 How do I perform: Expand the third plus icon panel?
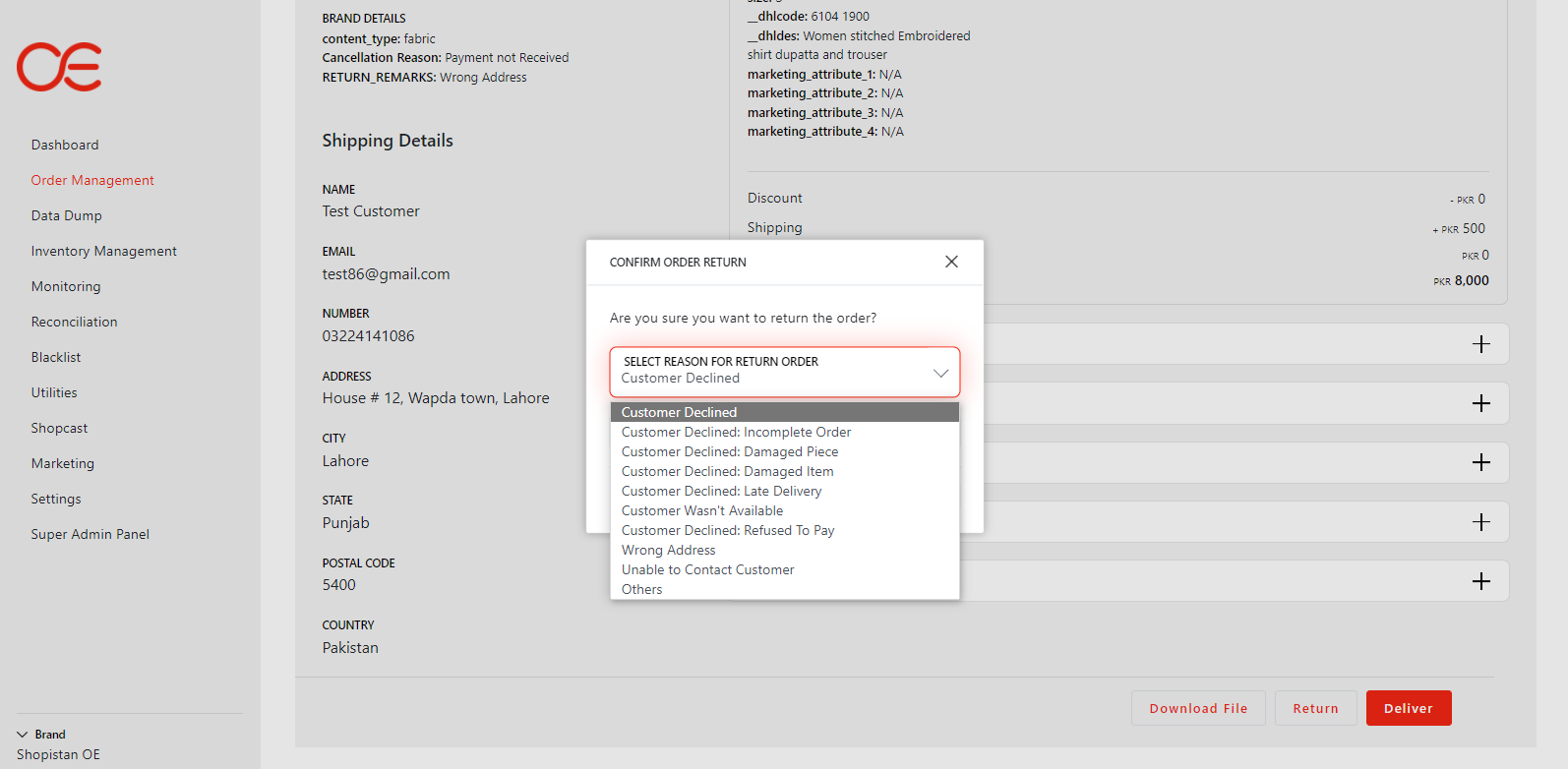pos(1480,462)
